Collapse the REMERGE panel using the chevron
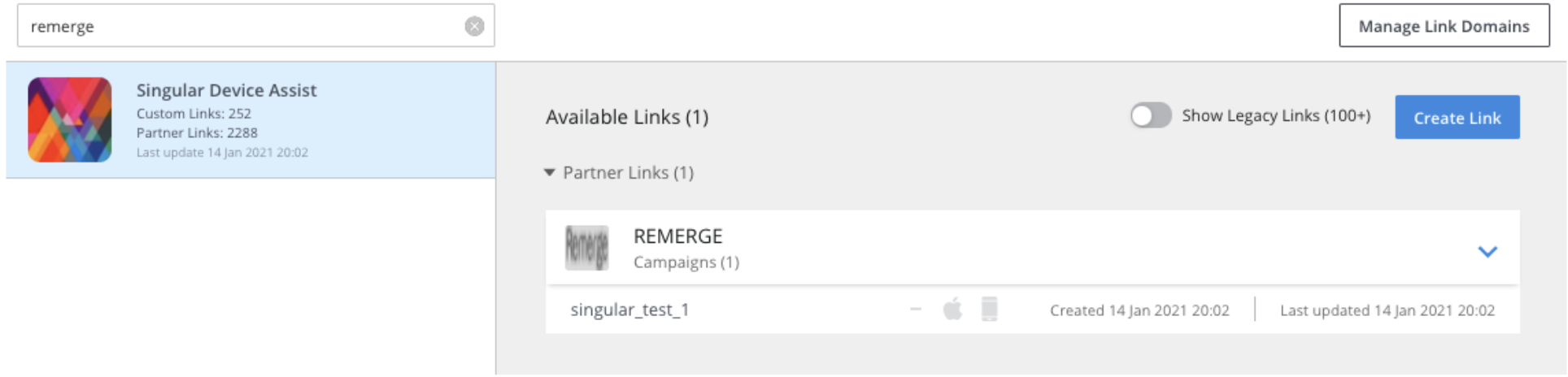The width and height of the screenshot is (1568, 377). [1487, 251]
